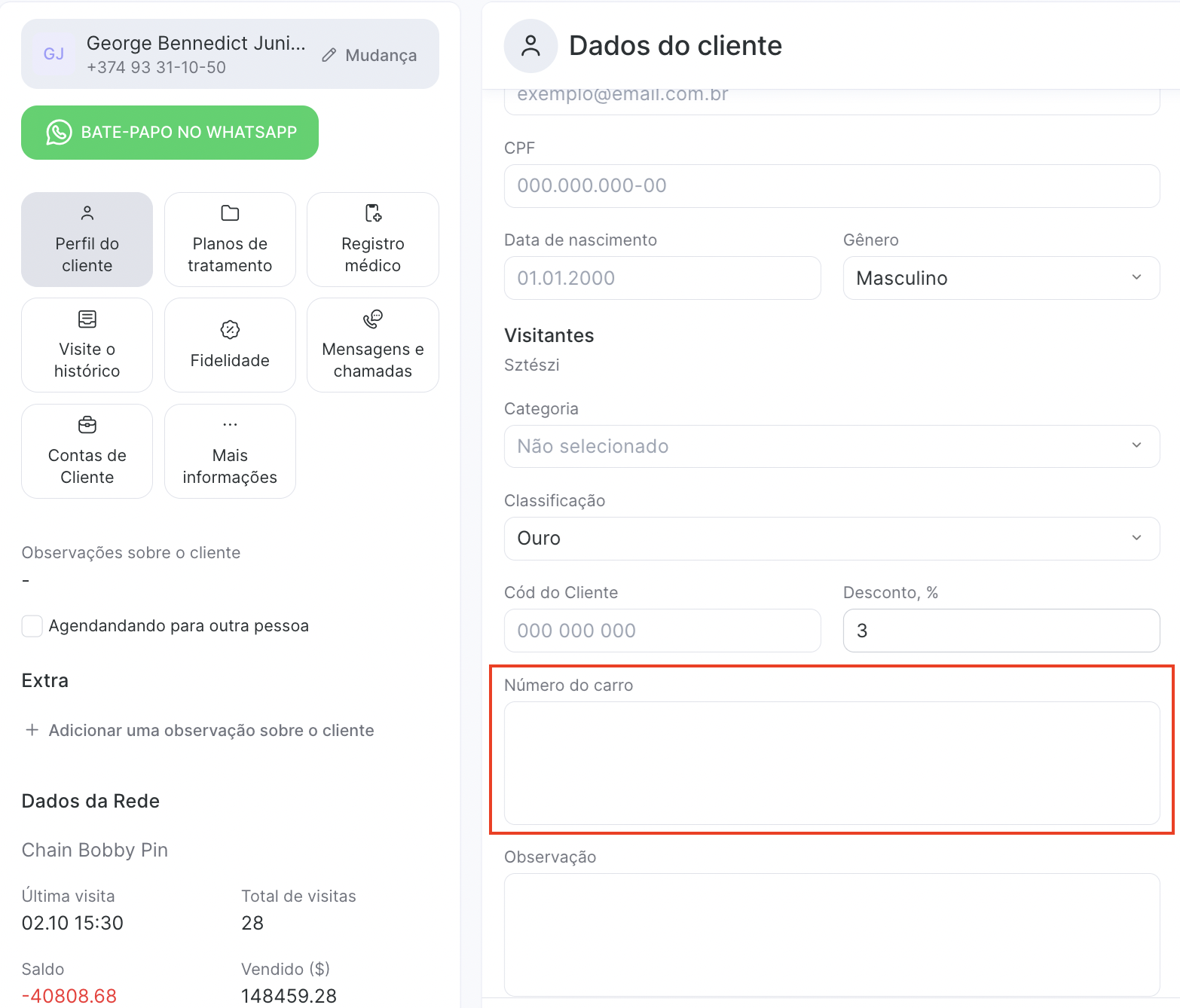Click the WhatsApp logo icon
Viewport: 1180px width, 1008px height.
[59, 133]
